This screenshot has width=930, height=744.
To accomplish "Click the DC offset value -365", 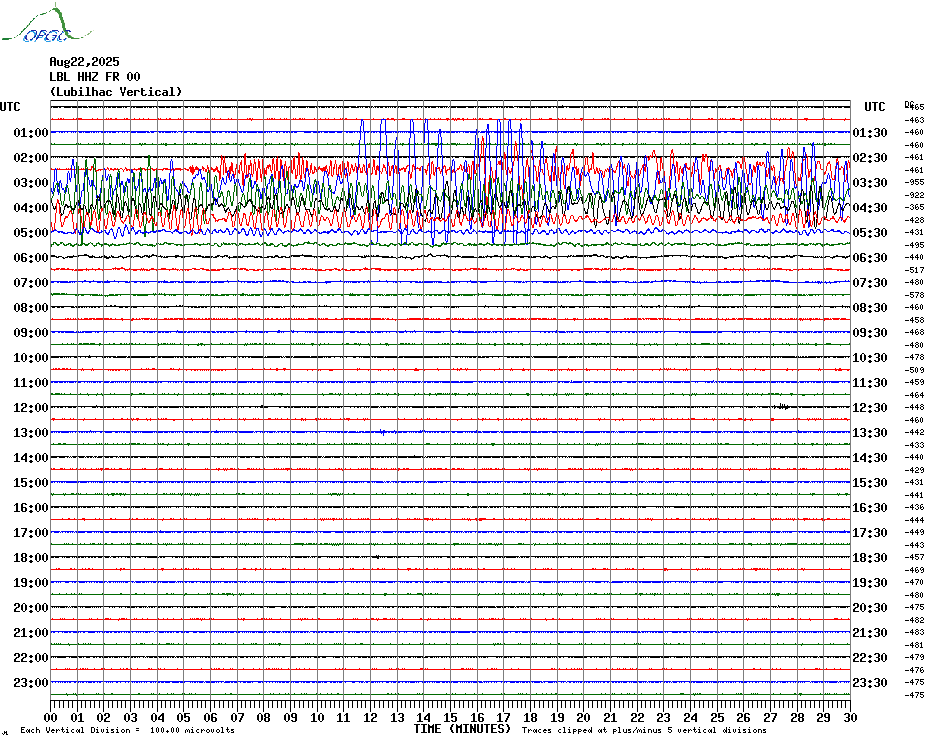I will click(x=914, y=208).
